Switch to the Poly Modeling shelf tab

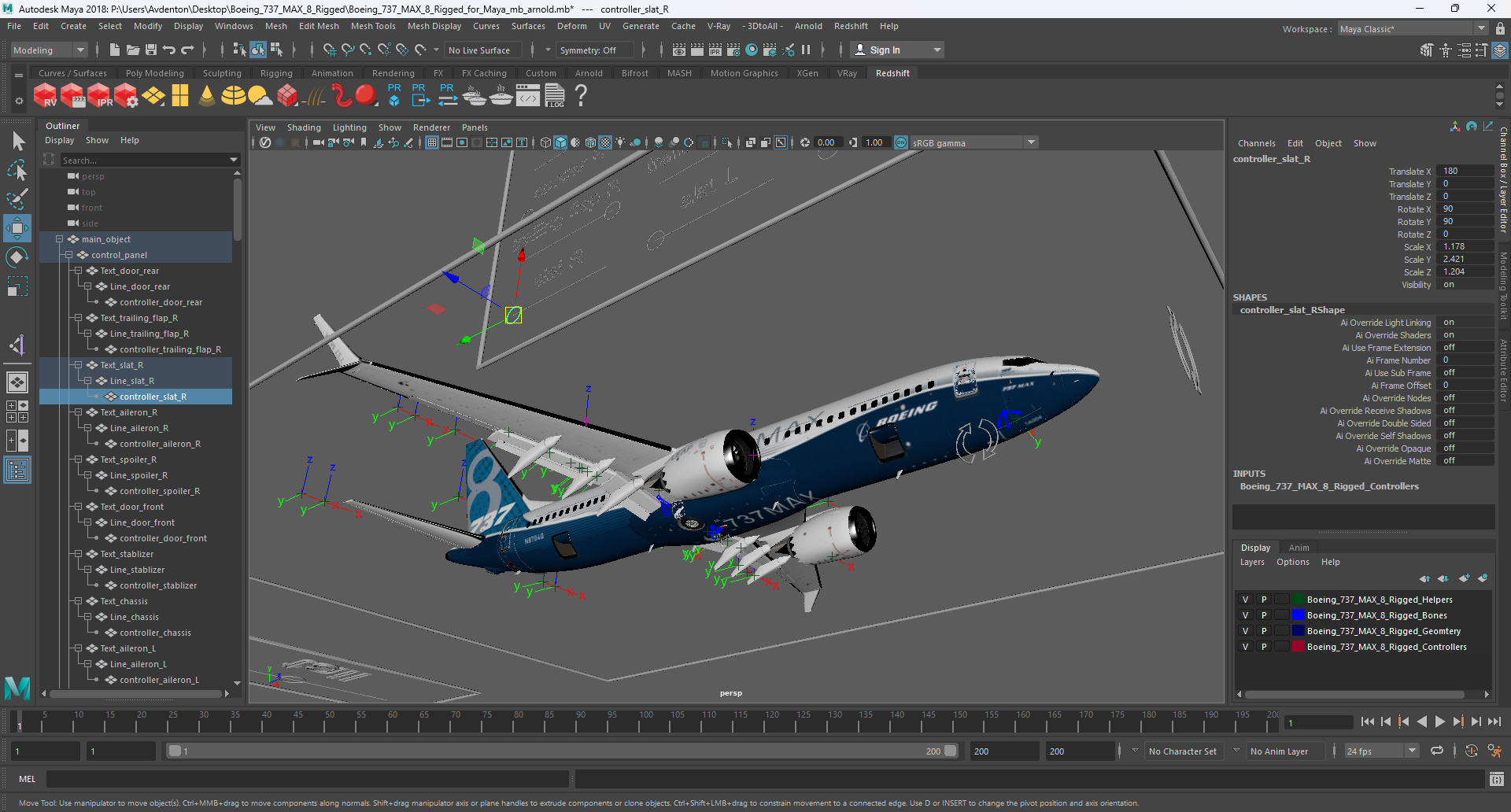[155, 73]
